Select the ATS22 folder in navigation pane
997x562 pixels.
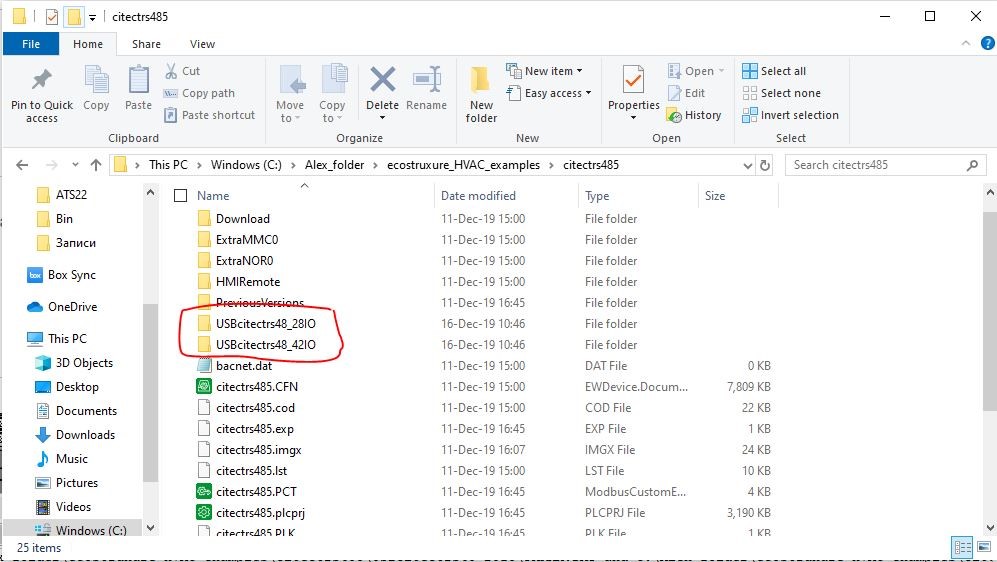[x=62, y=195]
